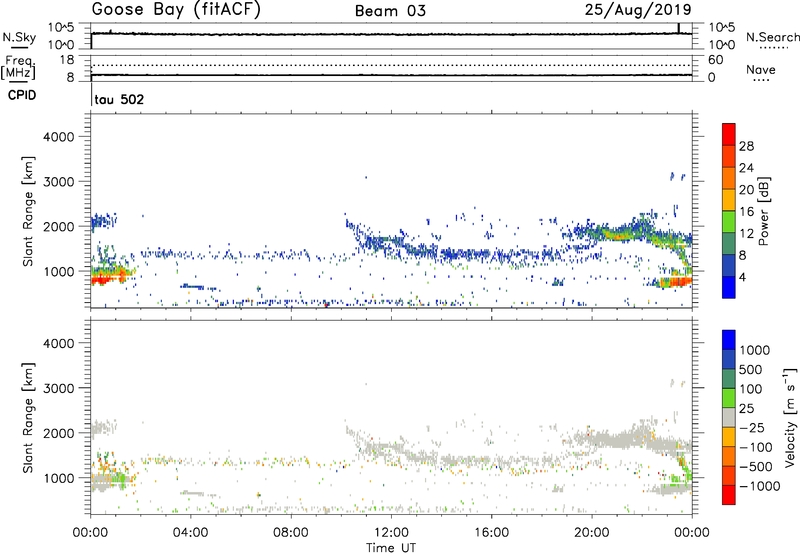Select the tau 502 CPID marker
800x554 pixels.
coord(119,99)
